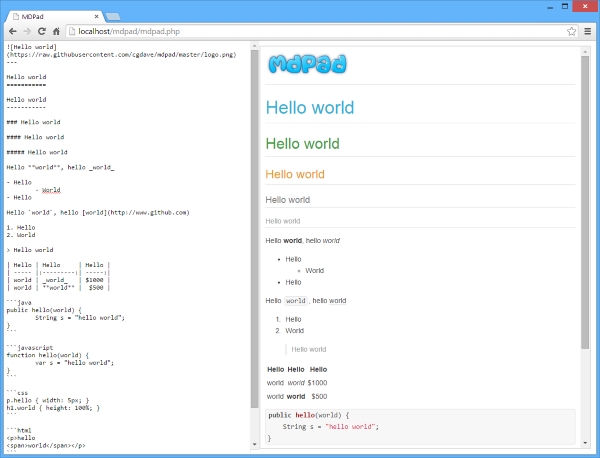Click the preview pane scrollbar down arrow
The width and height of the screenshot is (600, 458).
coord(585,443)
